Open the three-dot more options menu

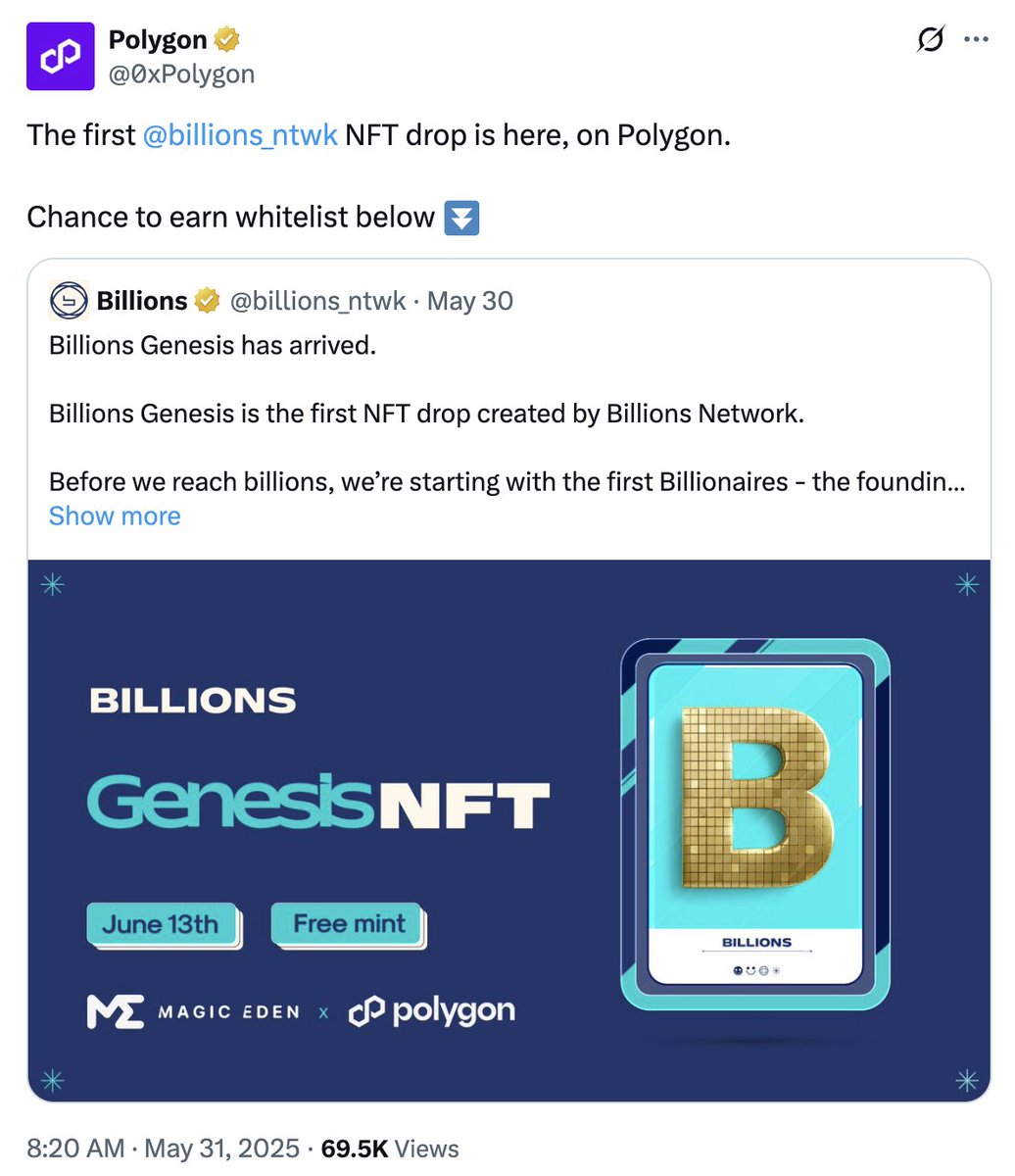point(976,40)
